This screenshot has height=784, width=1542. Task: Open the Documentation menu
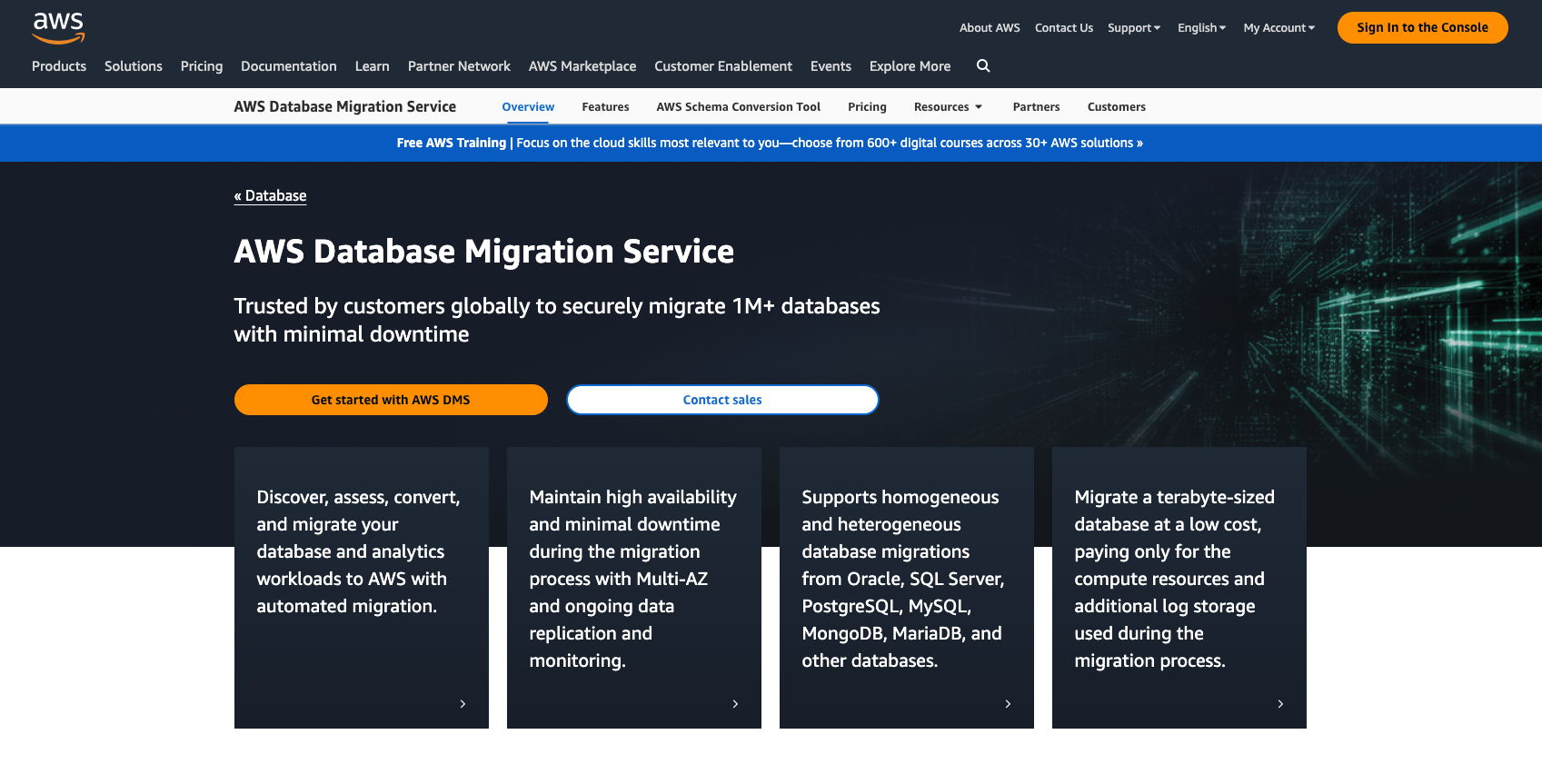click(x=289, y=66)
